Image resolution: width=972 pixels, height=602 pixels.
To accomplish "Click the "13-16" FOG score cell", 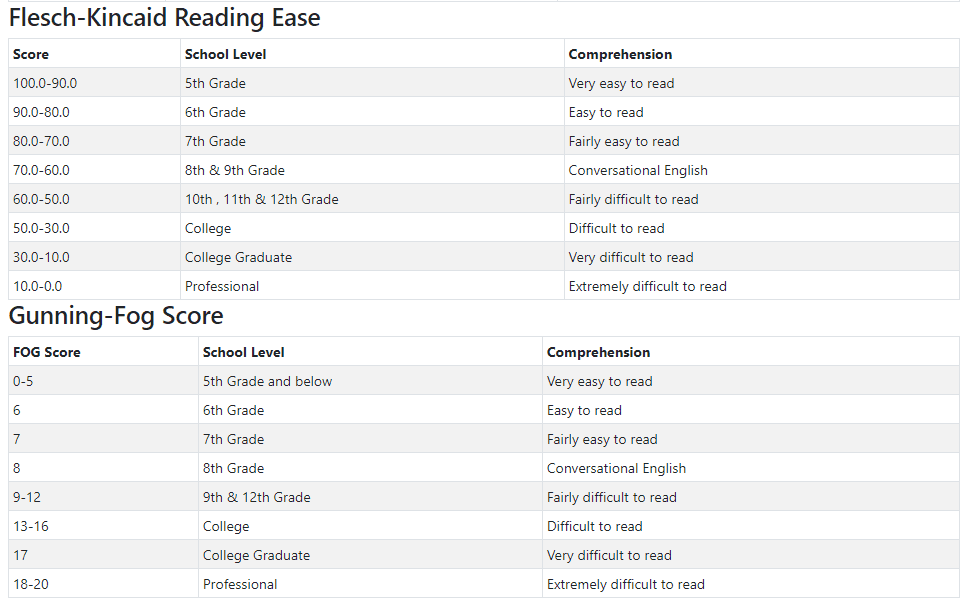I will 30,526.
